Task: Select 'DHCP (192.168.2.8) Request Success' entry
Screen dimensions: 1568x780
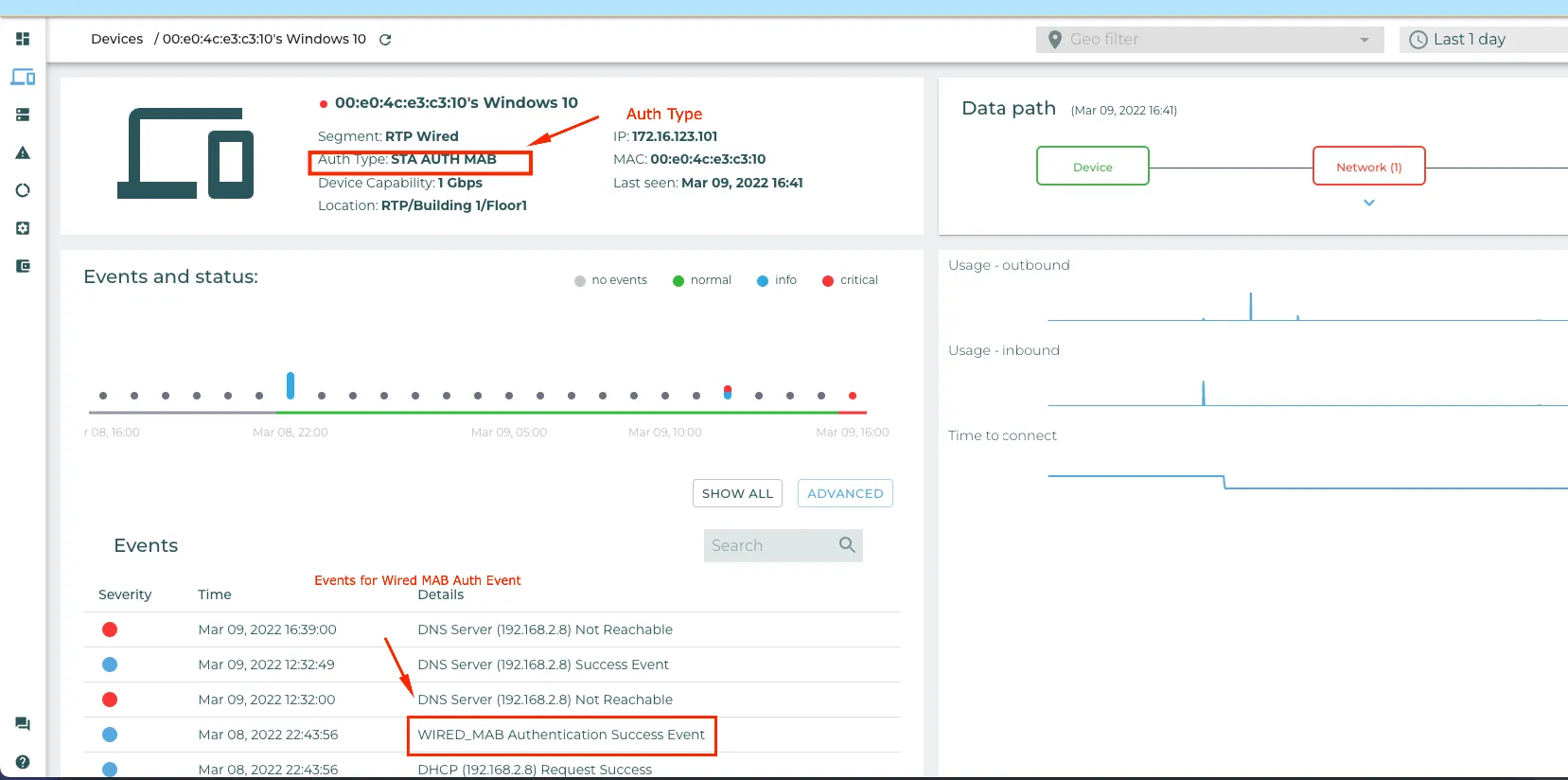Action: point(535,769)
